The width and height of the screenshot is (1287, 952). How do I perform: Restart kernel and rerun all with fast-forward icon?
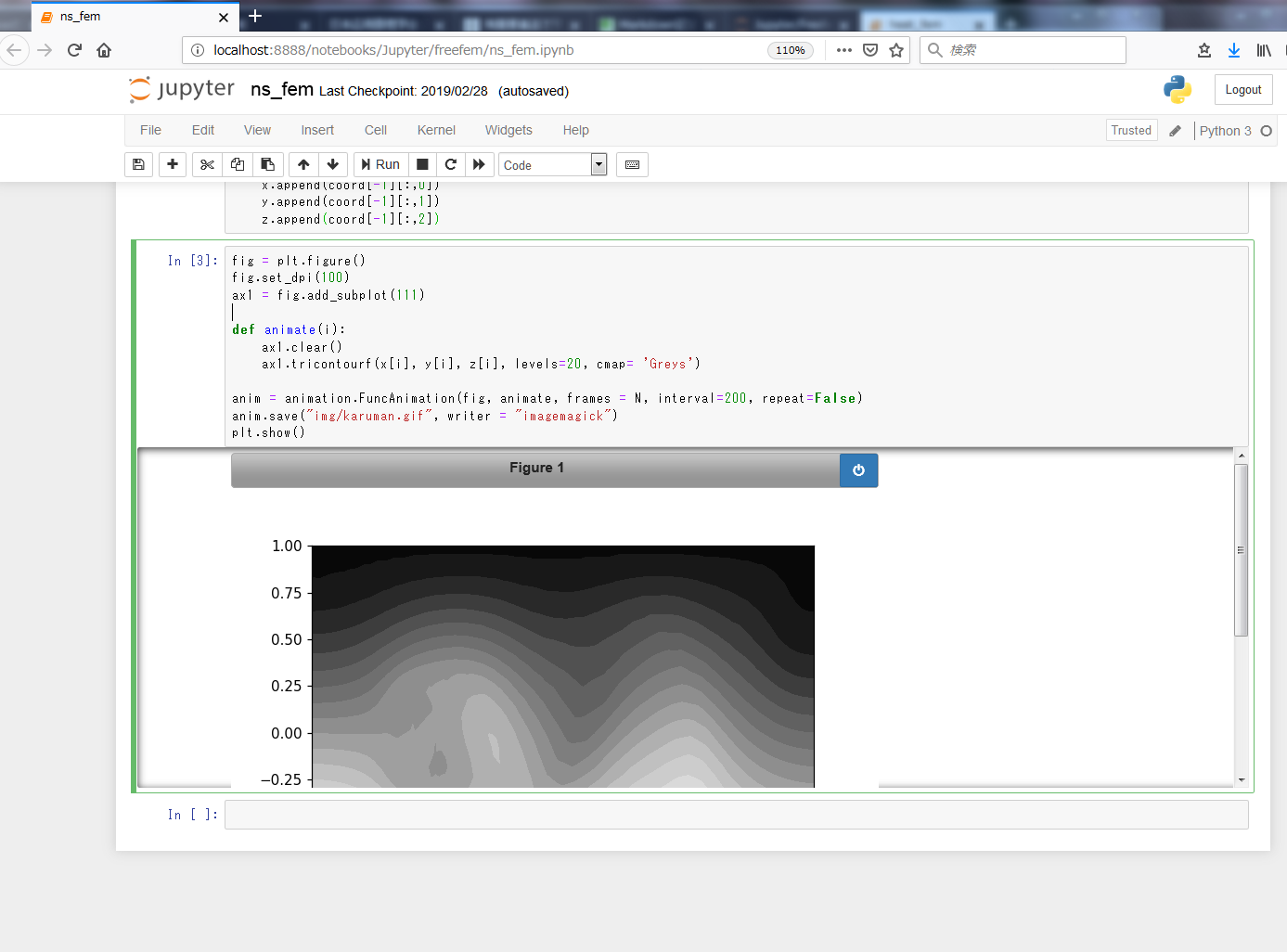[479, 164]
